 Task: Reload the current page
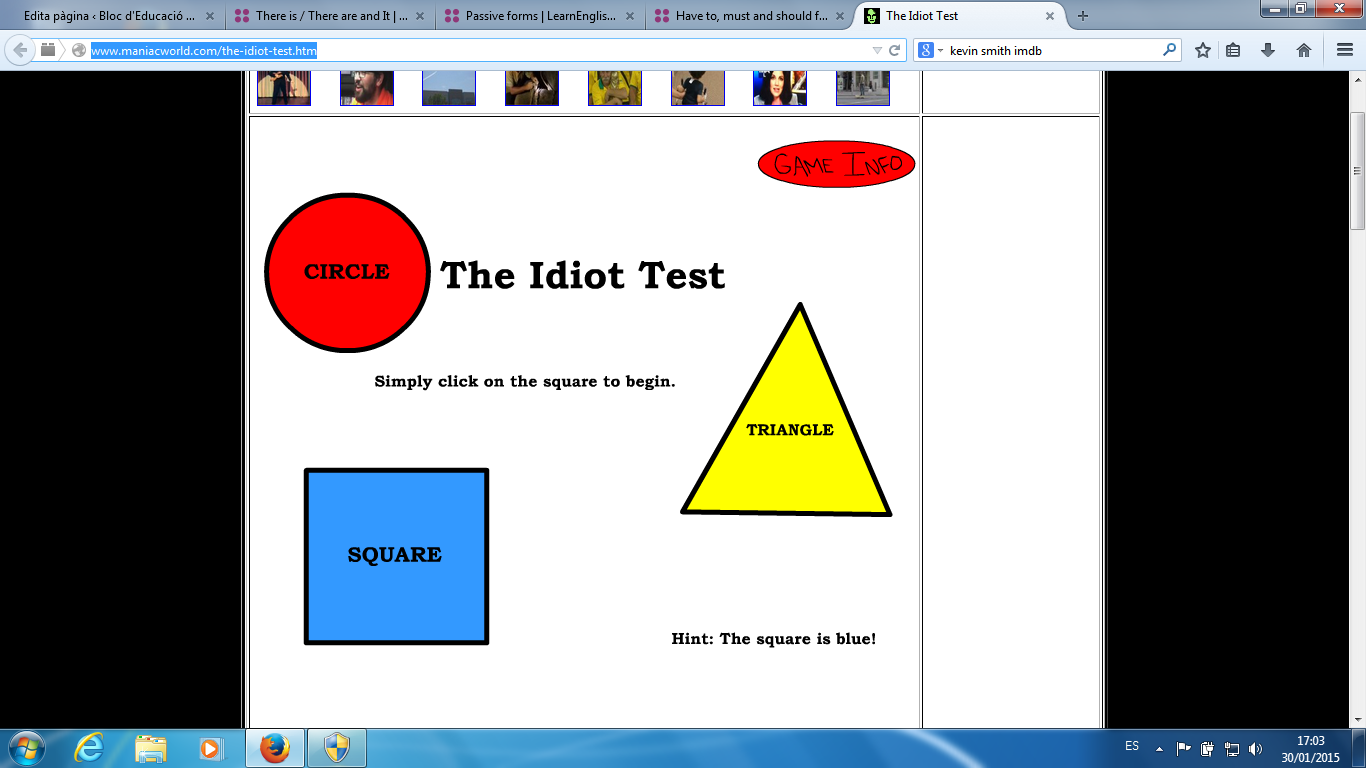tap(895, 50)
